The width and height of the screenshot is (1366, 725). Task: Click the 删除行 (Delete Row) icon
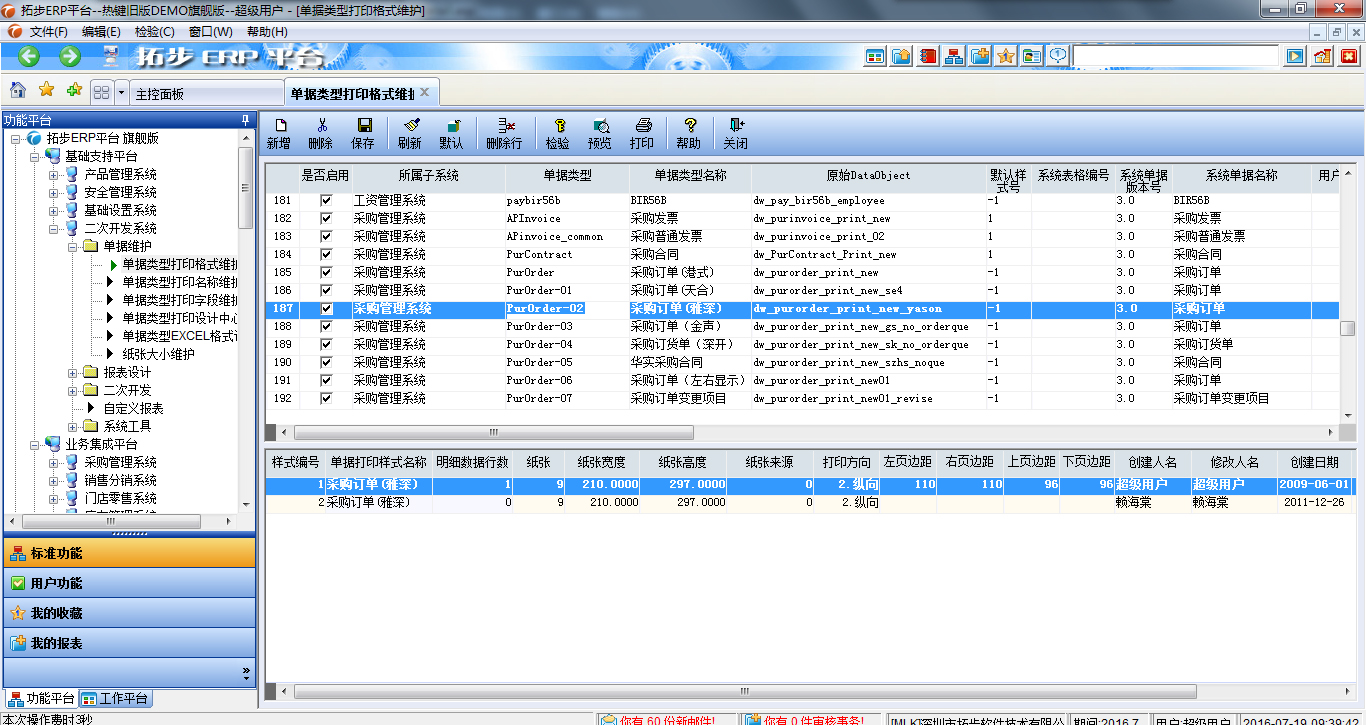(x=504, y=130)
